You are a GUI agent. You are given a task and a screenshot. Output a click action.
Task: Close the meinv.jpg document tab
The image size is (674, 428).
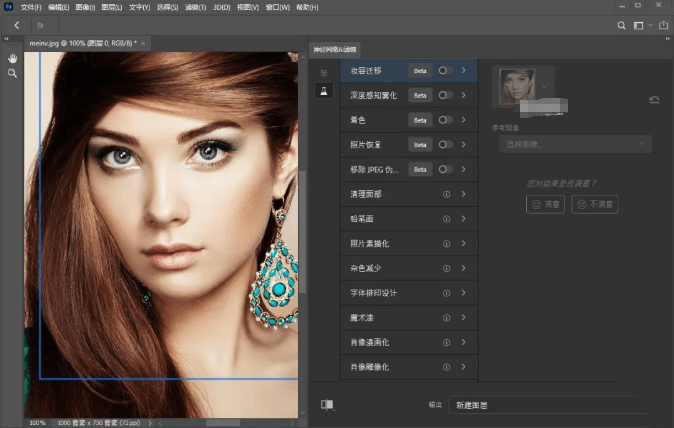(143, 43)
